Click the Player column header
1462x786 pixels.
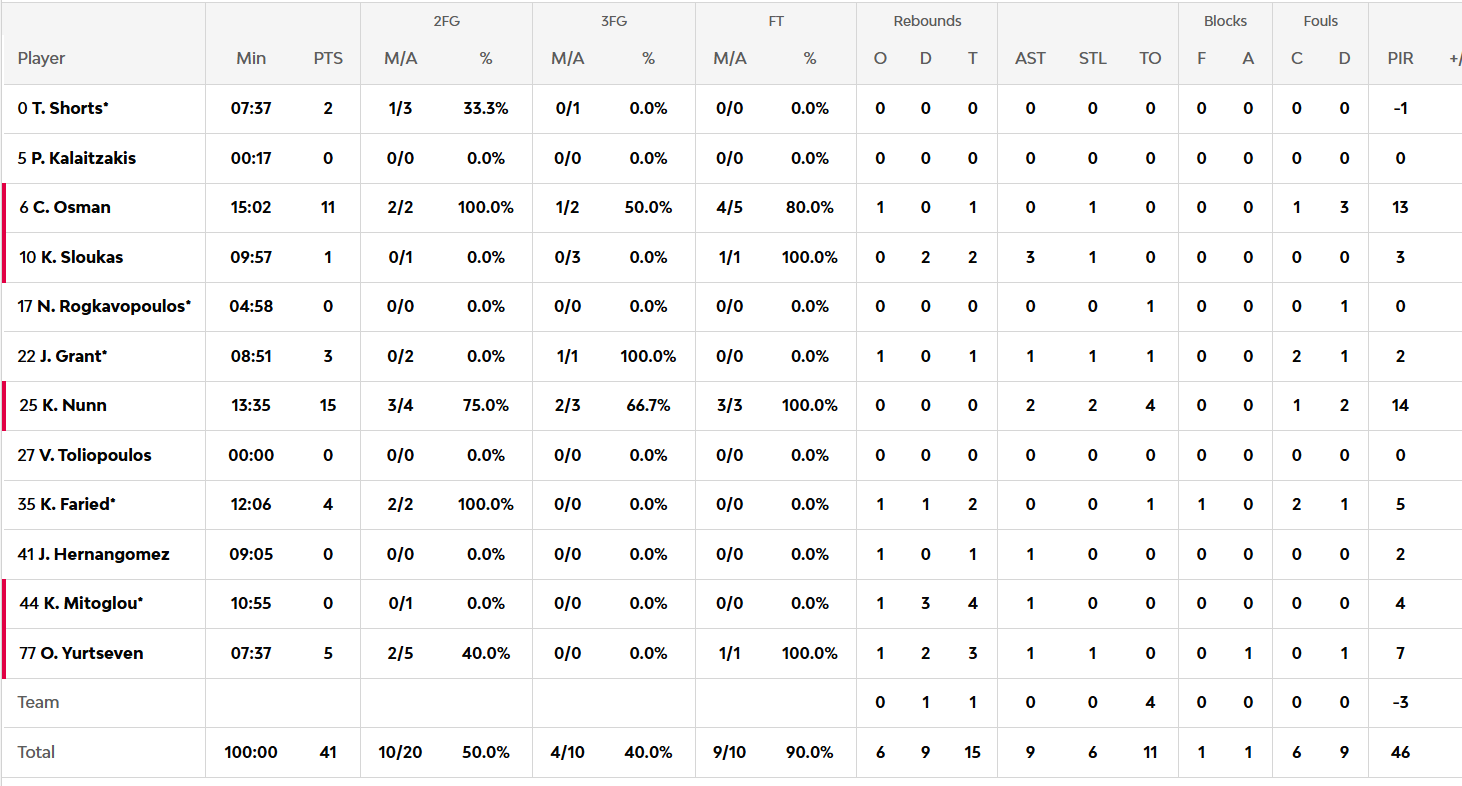[41, 58]
